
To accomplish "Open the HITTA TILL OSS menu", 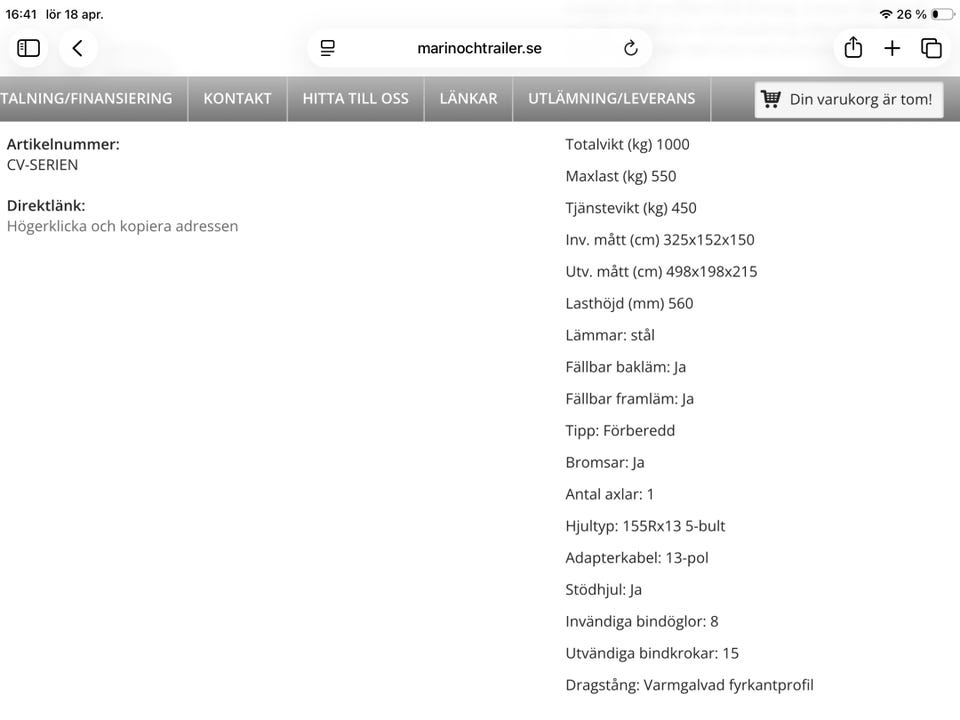I will click(x=355, y=99).
